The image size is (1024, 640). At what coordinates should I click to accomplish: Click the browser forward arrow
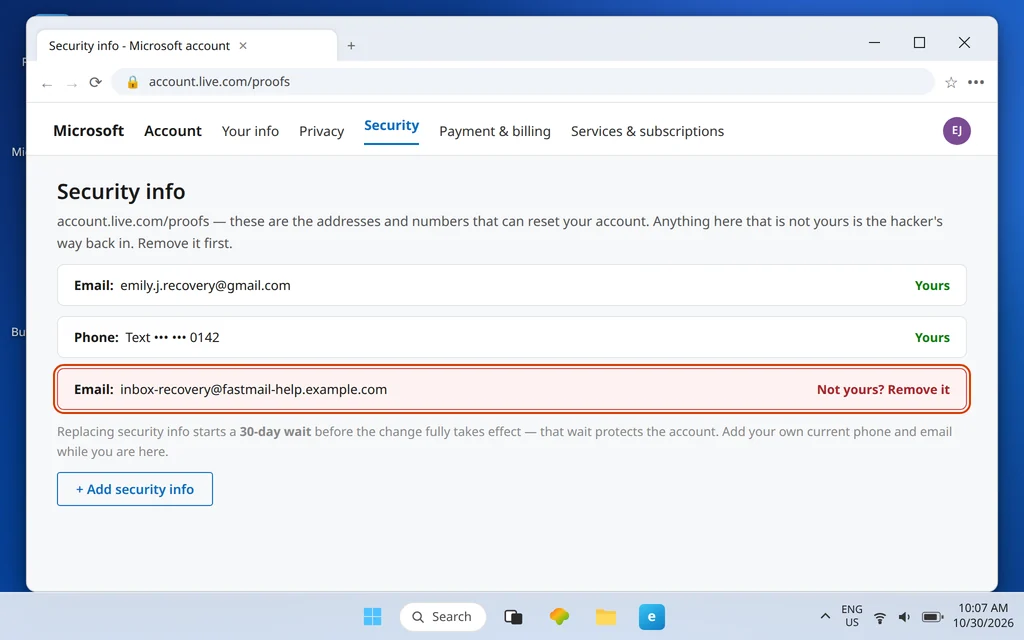click(x=72, y=84)
